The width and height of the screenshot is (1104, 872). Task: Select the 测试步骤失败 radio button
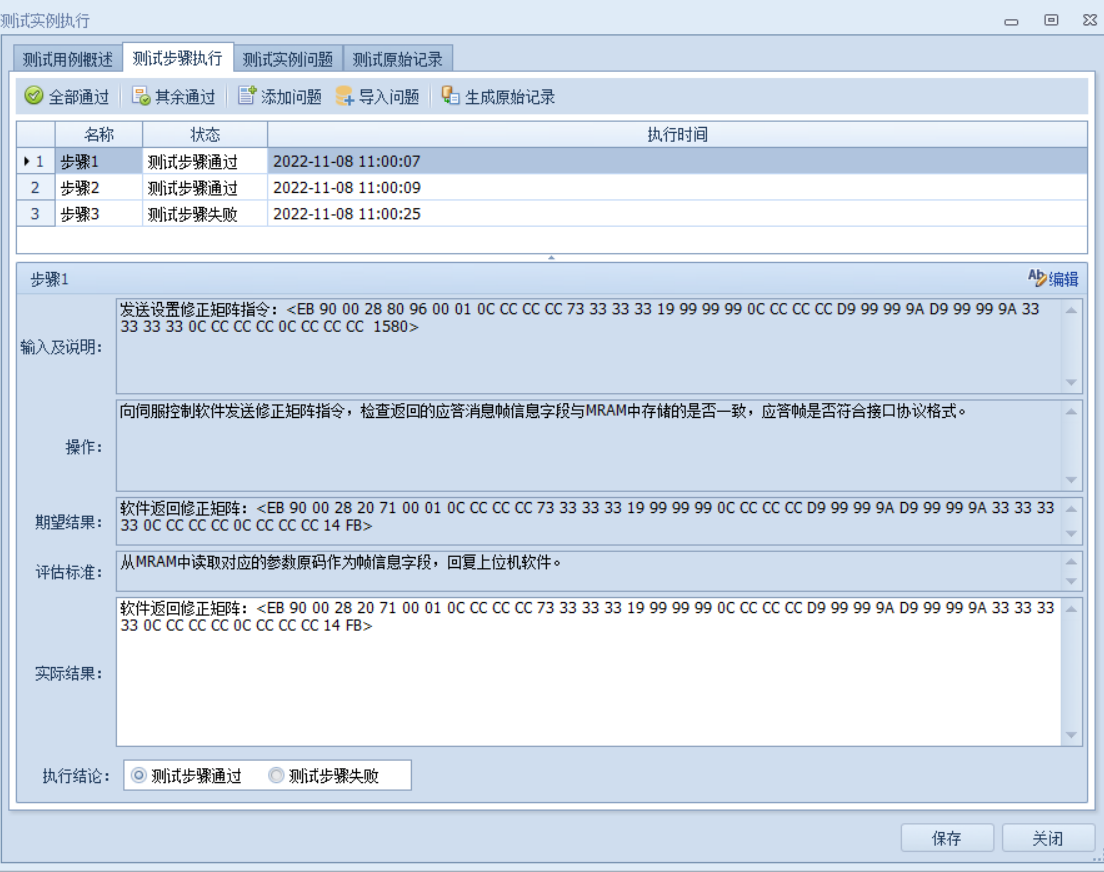point(276,776)
